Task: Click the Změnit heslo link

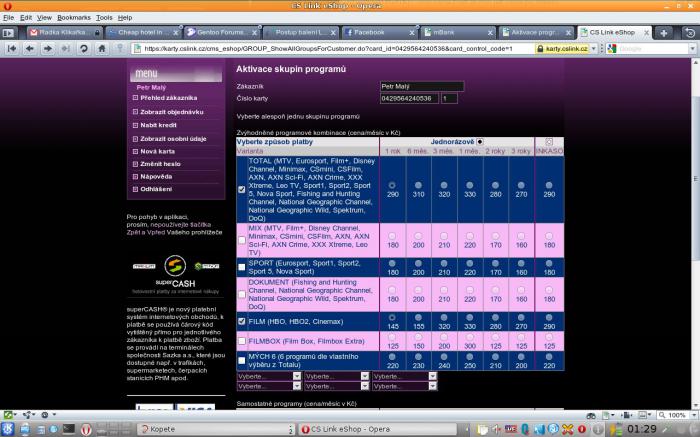Action: (x=160, y=164)
